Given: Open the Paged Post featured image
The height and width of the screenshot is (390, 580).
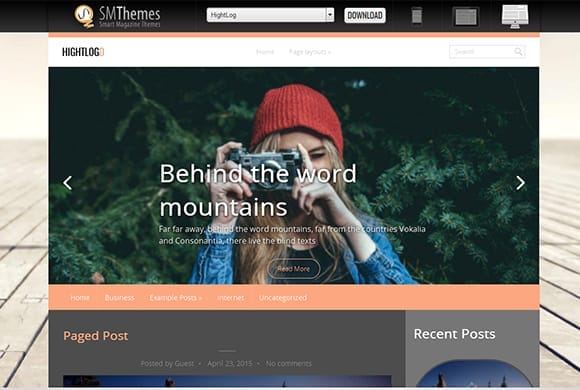Looking at the screenshot, I should (x=227, y=381).
